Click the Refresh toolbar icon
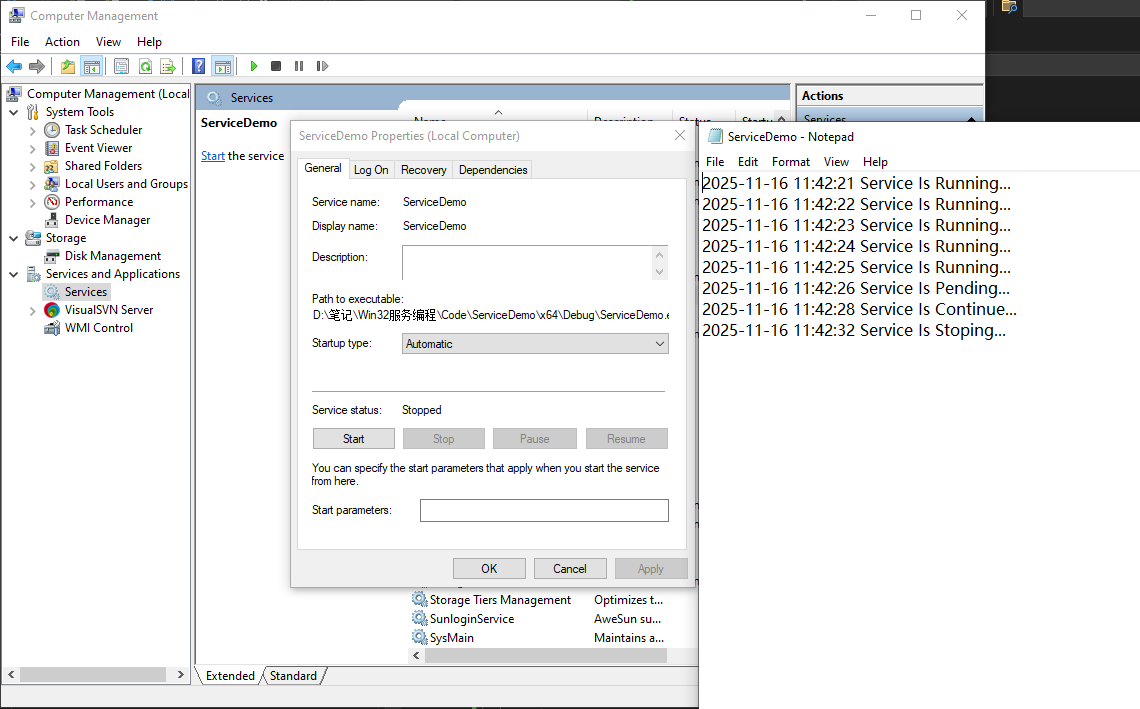The image size is (1140, 709). click(145, 66)
